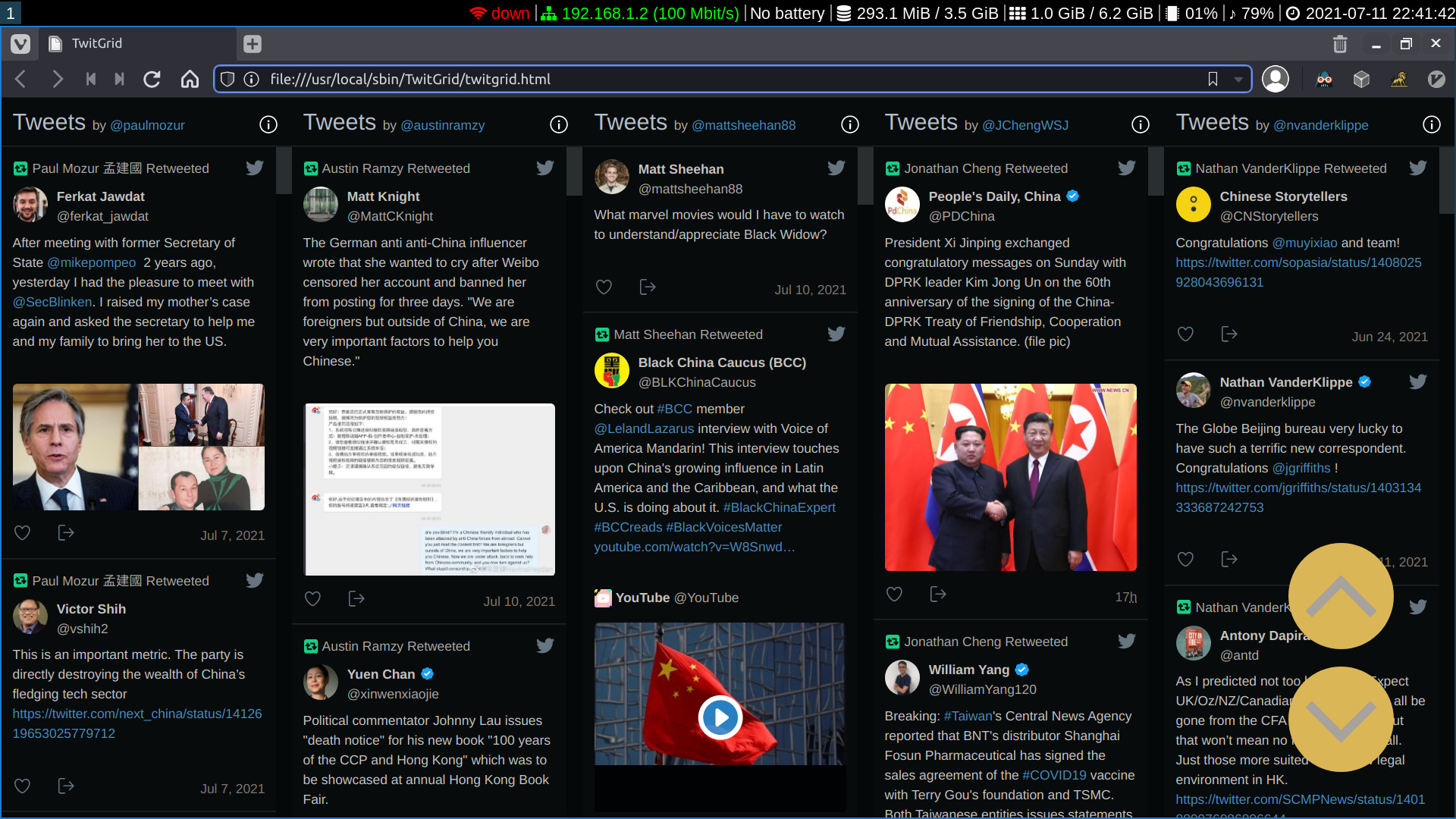Viewport: 1456px width, 819px height.
Task: Click the round gray extension icon
Action: point(1436,79)
